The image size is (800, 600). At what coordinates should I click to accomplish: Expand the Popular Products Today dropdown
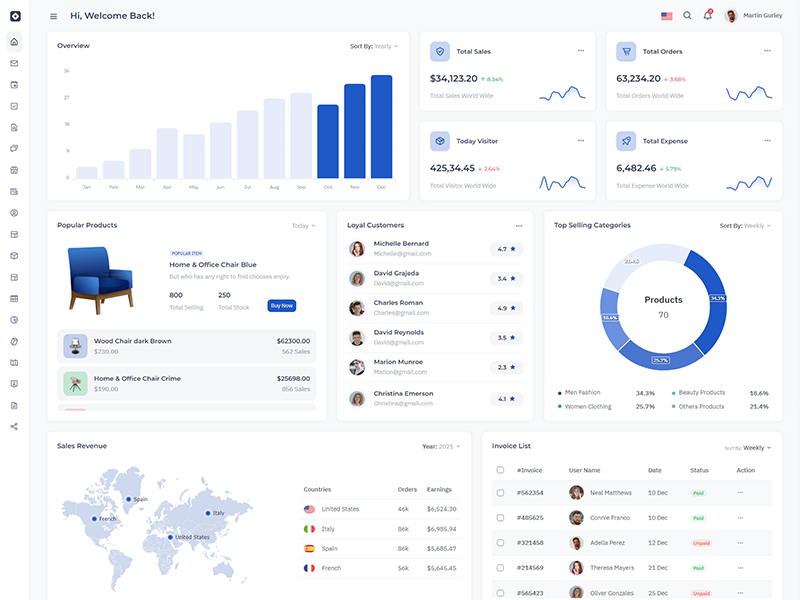303,226
